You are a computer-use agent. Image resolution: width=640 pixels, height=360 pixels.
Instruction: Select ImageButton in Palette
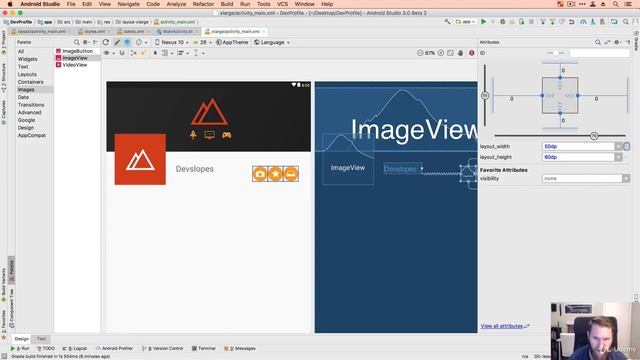pyautogui.click(x=78, y=51)
